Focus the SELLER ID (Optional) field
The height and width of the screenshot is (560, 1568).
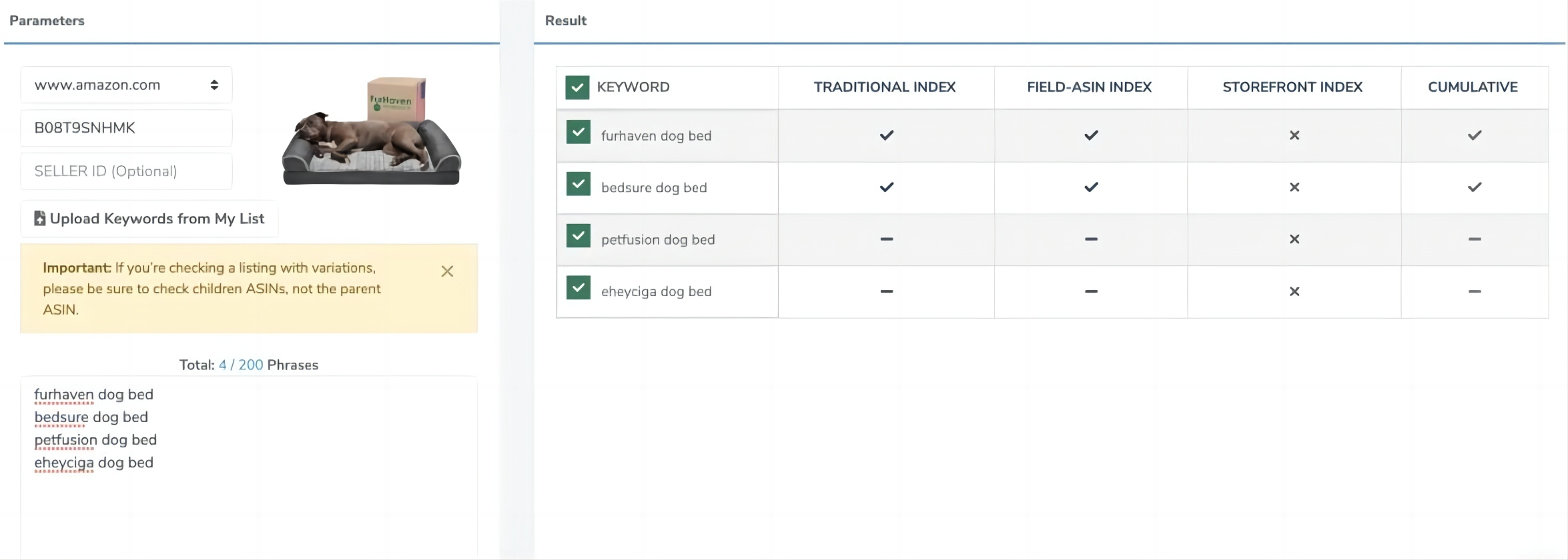pos(126,171)
